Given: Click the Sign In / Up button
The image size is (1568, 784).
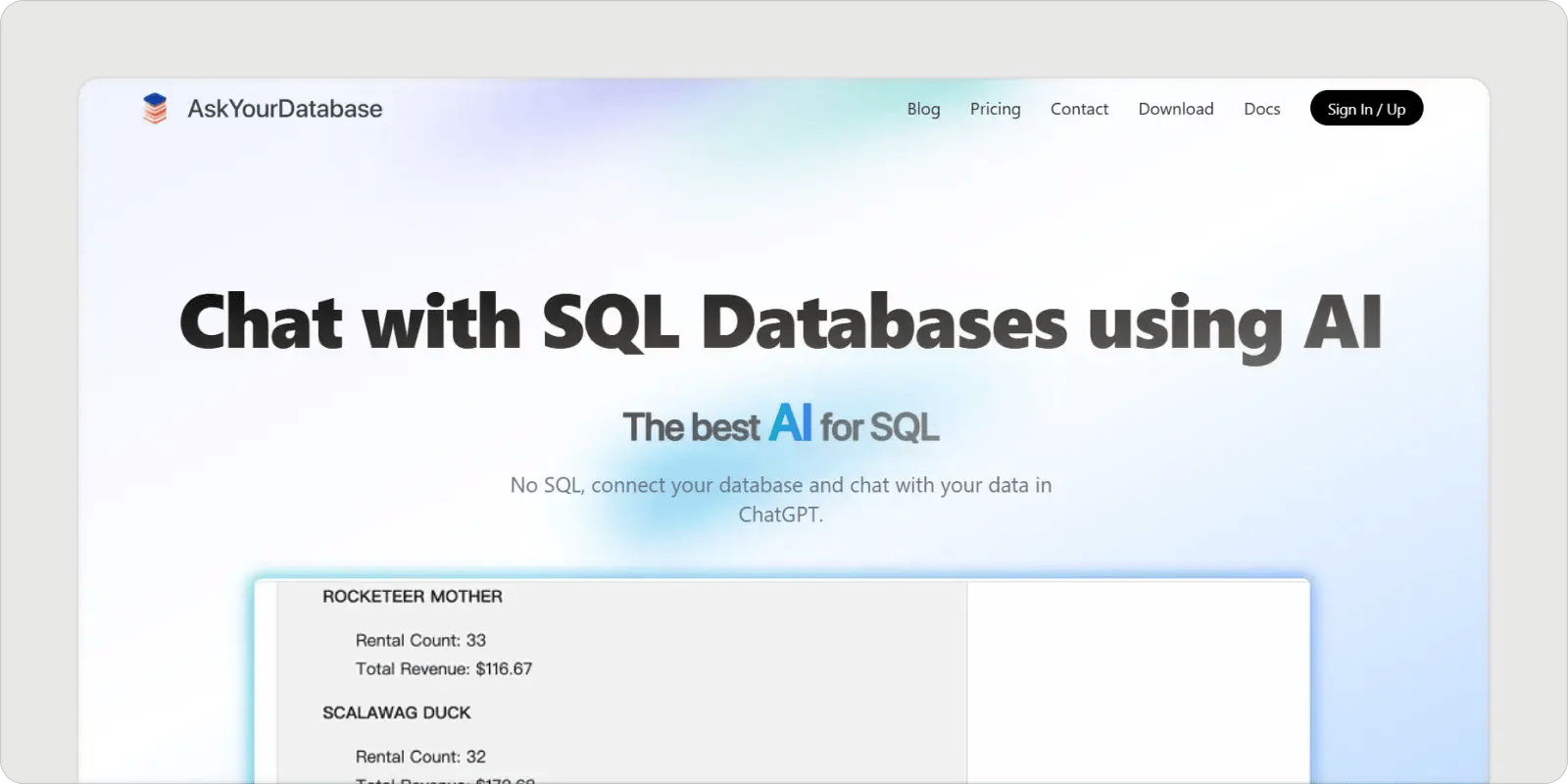Looking at the screenshot, I should [x=1366, y=109].
